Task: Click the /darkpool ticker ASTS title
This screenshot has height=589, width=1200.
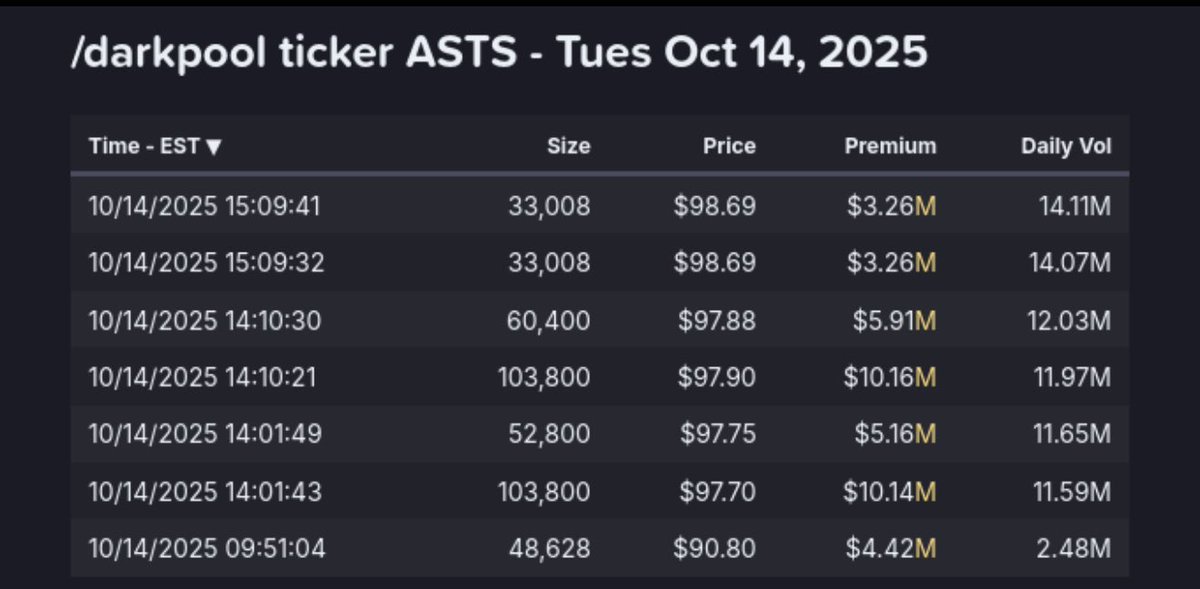Action: click(x=500, y=54)
